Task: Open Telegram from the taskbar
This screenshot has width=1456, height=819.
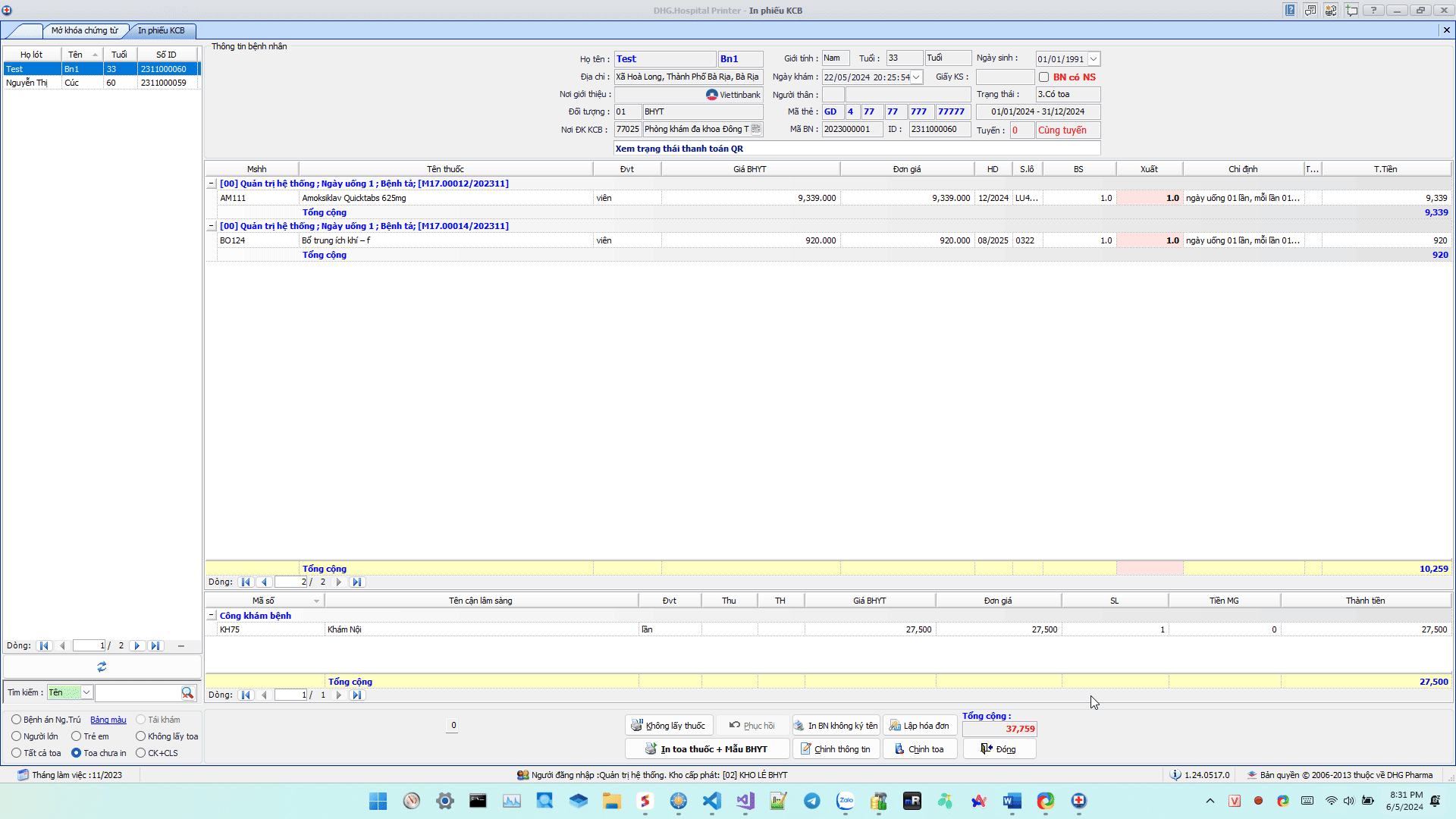Action: point(812,801)
